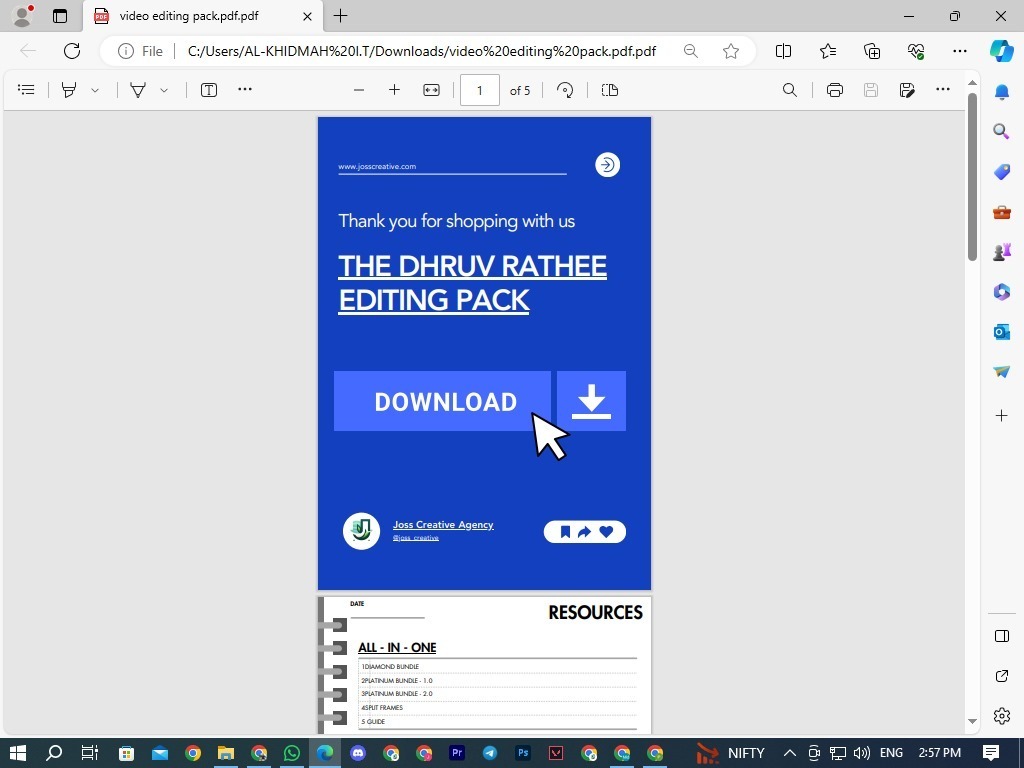The width and height of the screenshot is (1024, 768).
Task: Click the Save As icon in PDF toolbar
Action: (907, 90)
